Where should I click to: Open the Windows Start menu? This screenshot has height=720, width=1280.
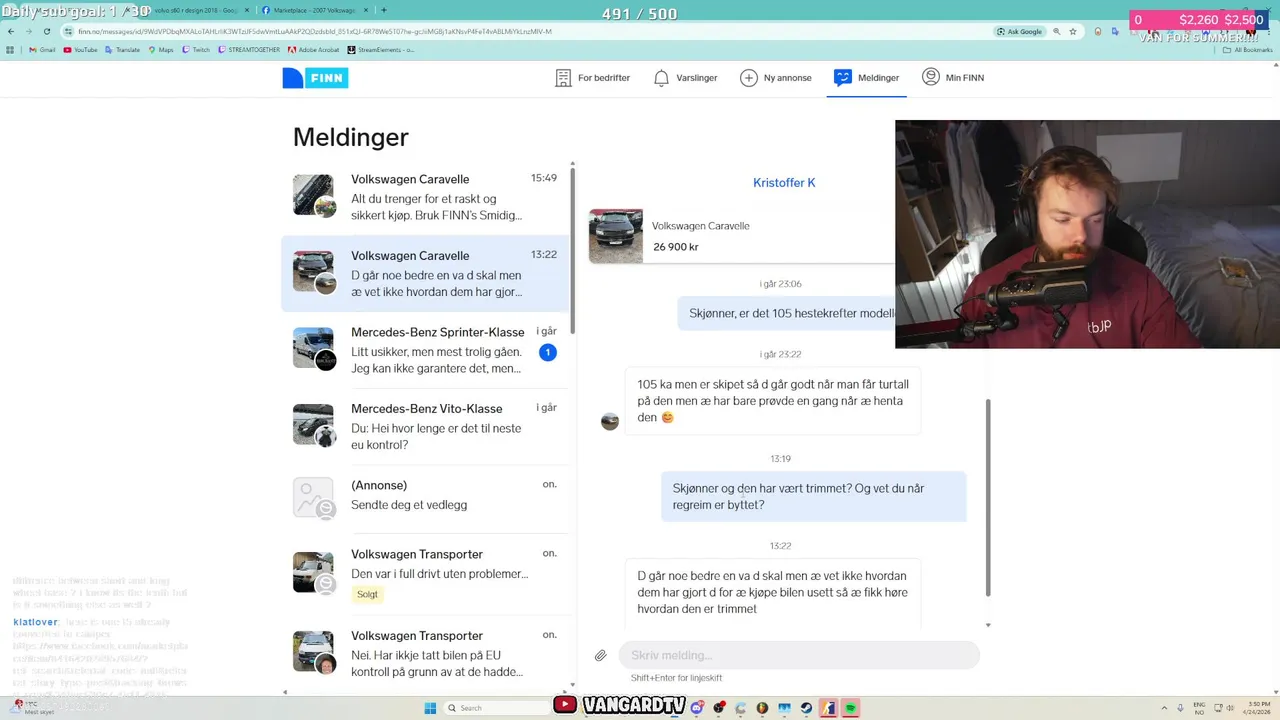click(x=430, y=708)
